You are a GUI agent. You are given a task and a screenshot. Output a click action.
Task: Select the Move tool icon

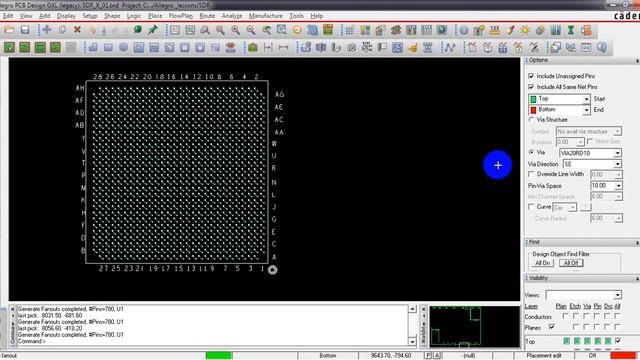[47, 30]
